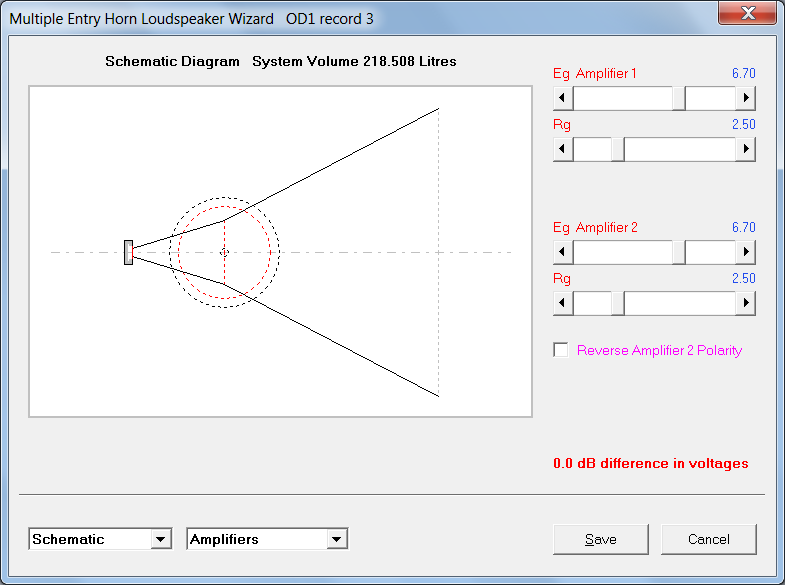Click the Eg Amplifier 2 value 6.70
The height and width of the screenshot is (585, 785).
[743, 228]
